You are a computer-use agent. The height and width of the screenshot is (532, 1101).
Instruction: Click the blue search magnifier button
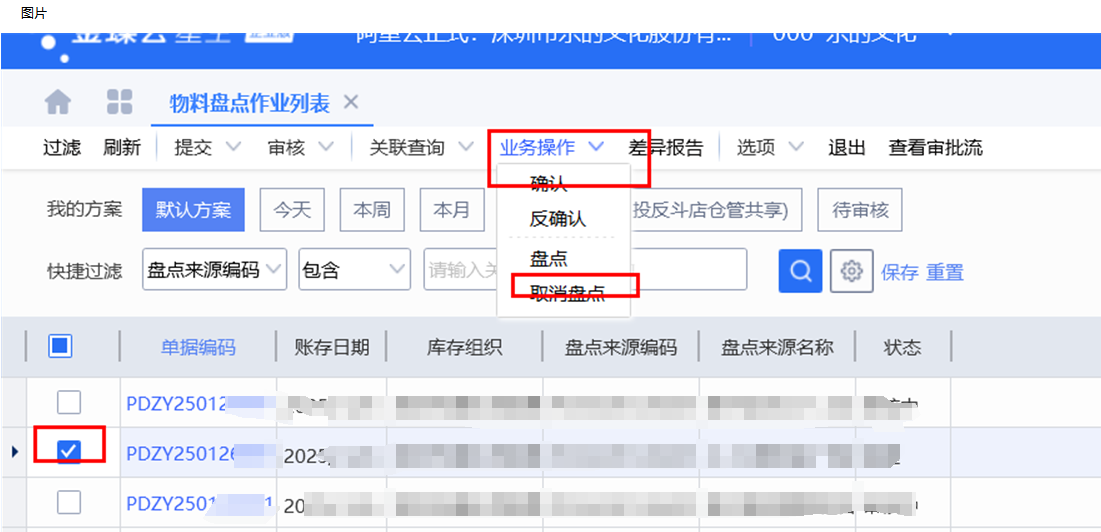point(800,270)
